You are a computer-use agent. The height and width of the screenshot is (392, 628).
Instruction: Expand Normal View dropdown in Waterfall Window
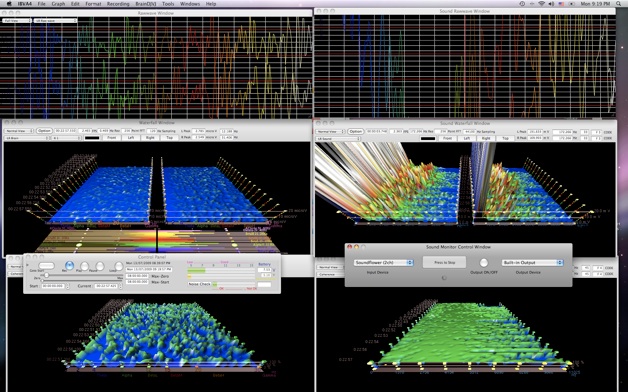click(x=19, y=131)
